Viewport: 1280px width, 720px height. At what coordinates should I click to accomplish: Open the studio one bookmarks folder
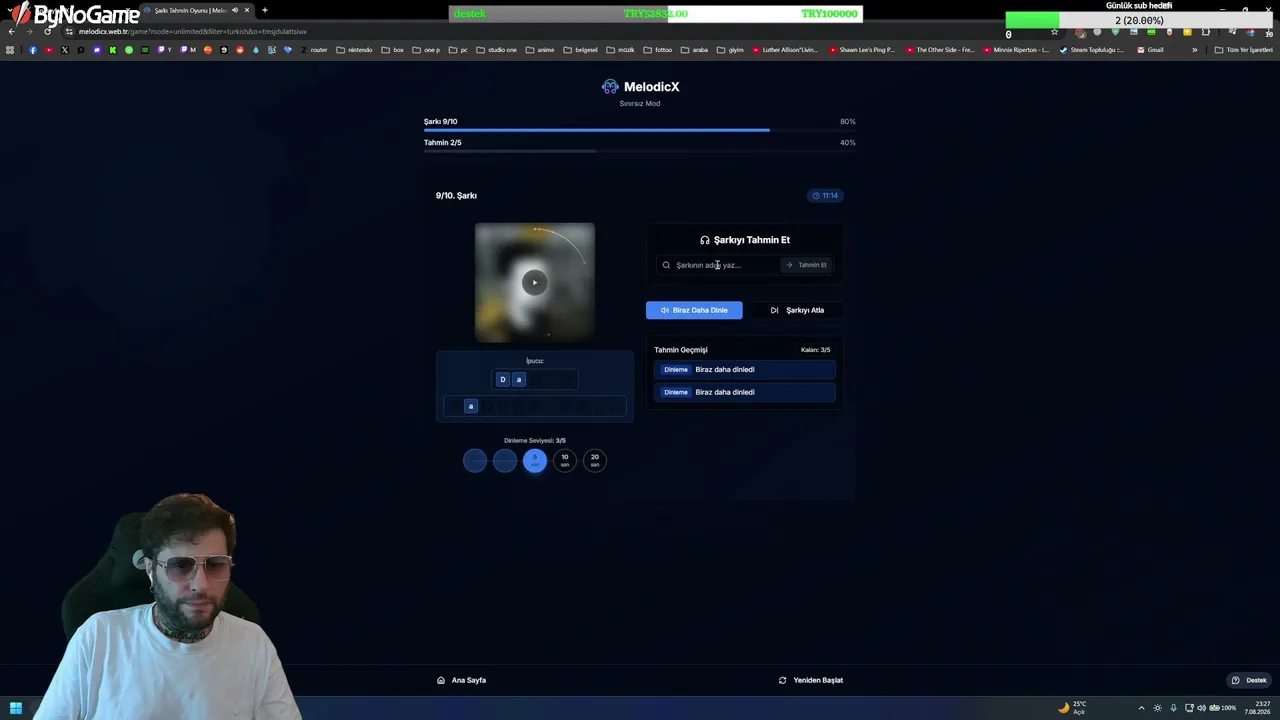point(496,50)
